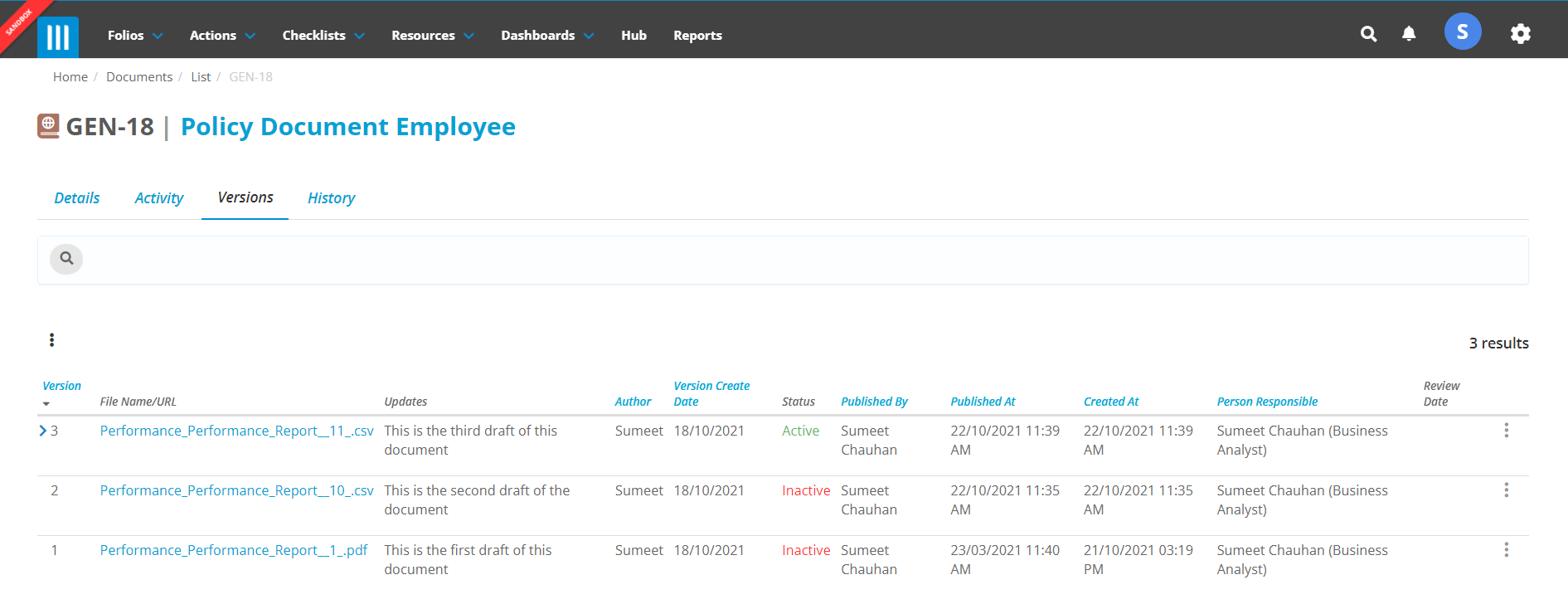The width and height of the screenshot is (1568, 609).
Task: Open row actions menu for version 2
Action: (1506, 490)
